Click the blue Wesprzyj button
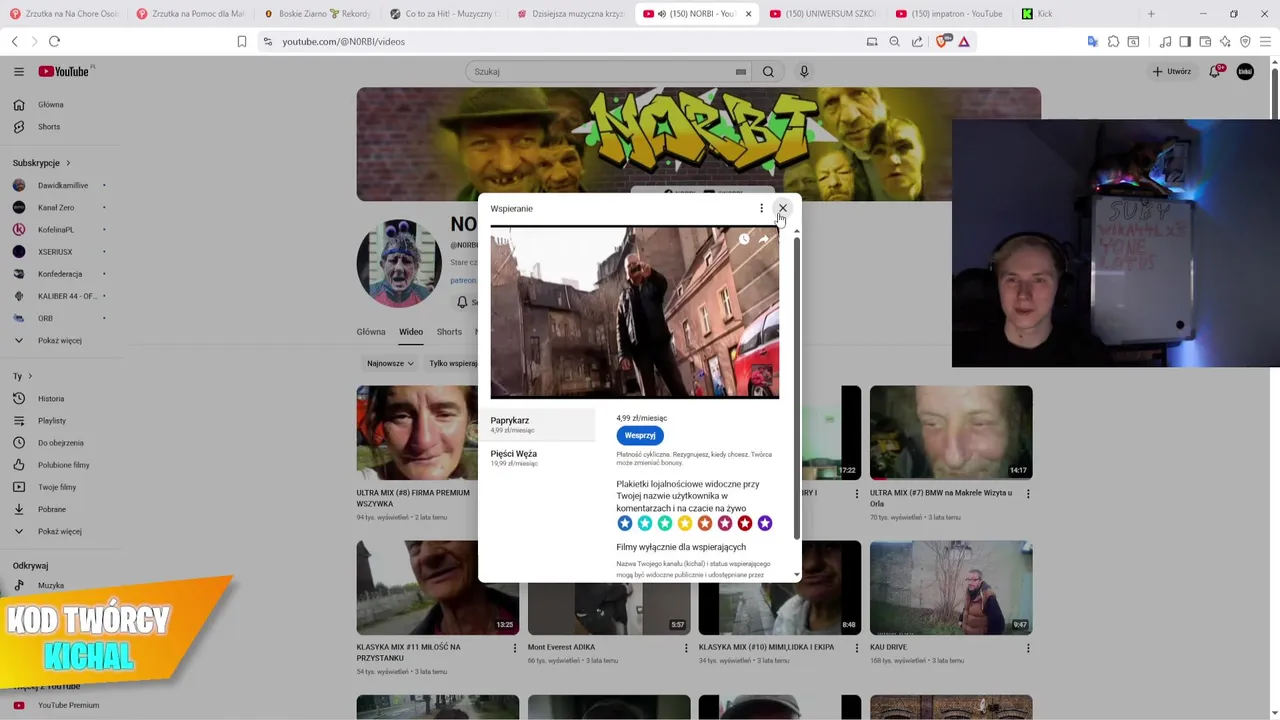This screenshot has width=1280, height=720. pyautogui.click(x=640, y=435)
